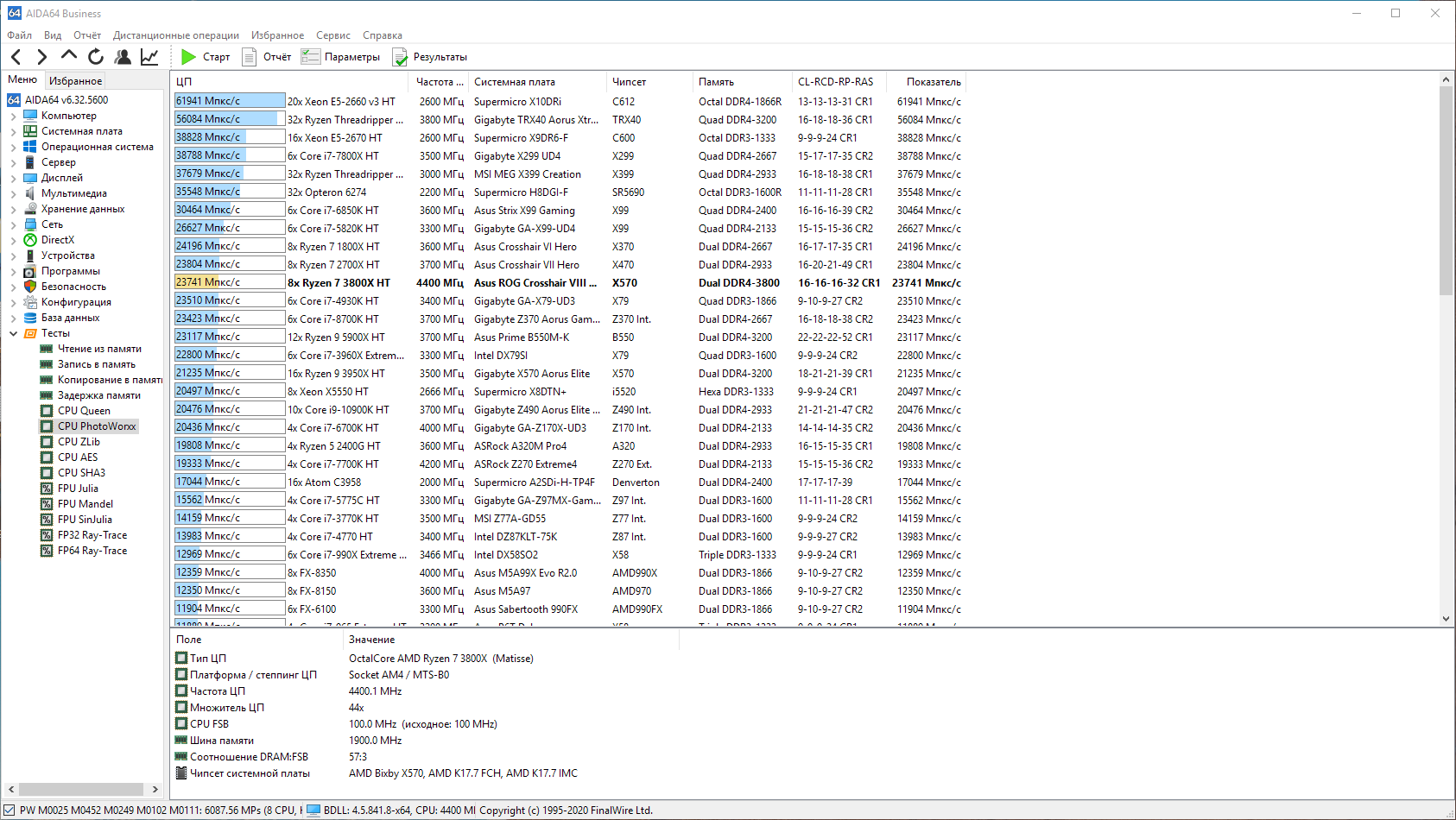Expand the Дисплей tree node

(13, 178)
